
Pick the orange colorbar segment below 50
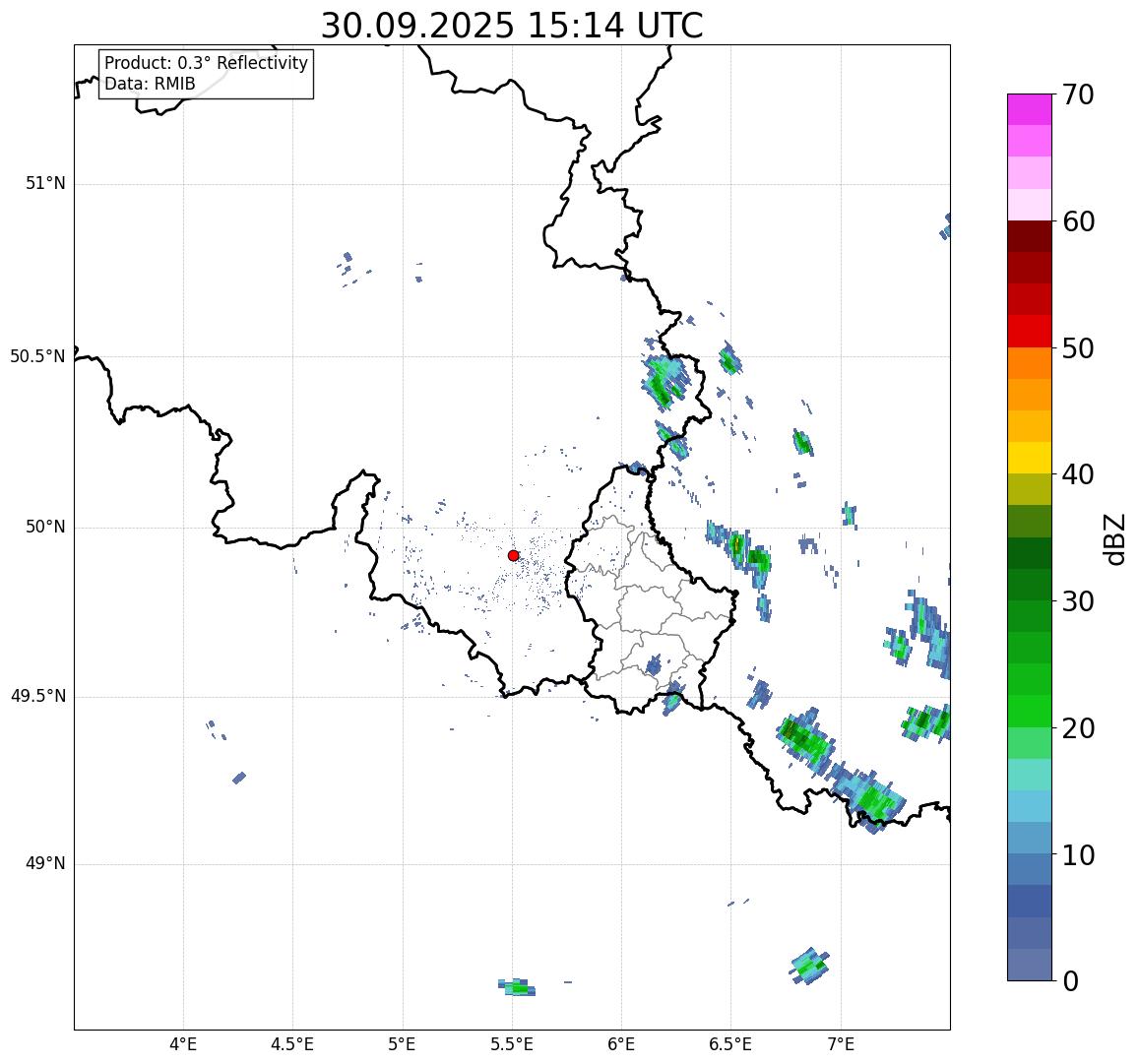[1030, 363]
